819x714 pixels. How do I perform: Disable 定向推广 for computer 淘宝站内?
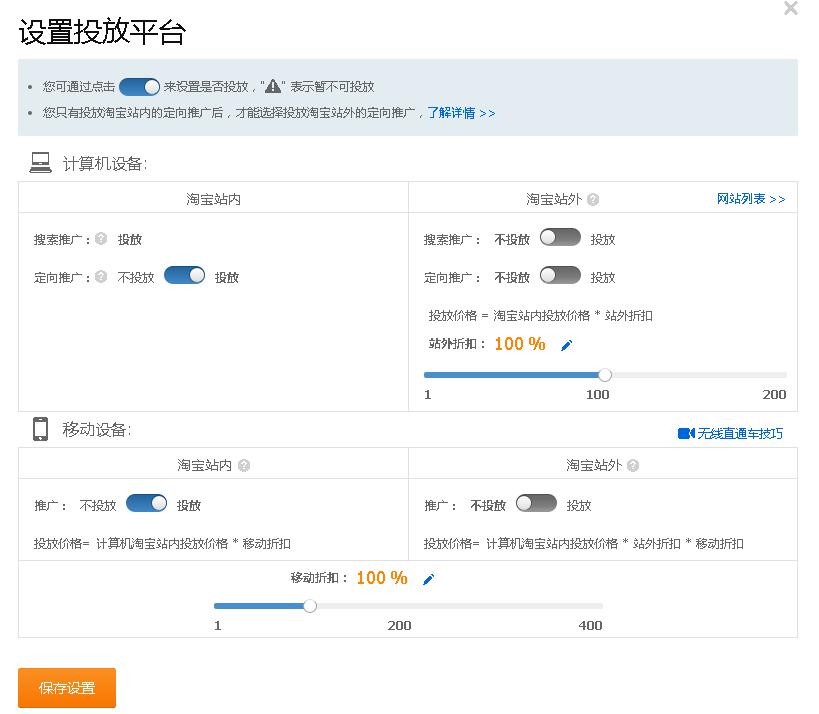tap(184, 276)
